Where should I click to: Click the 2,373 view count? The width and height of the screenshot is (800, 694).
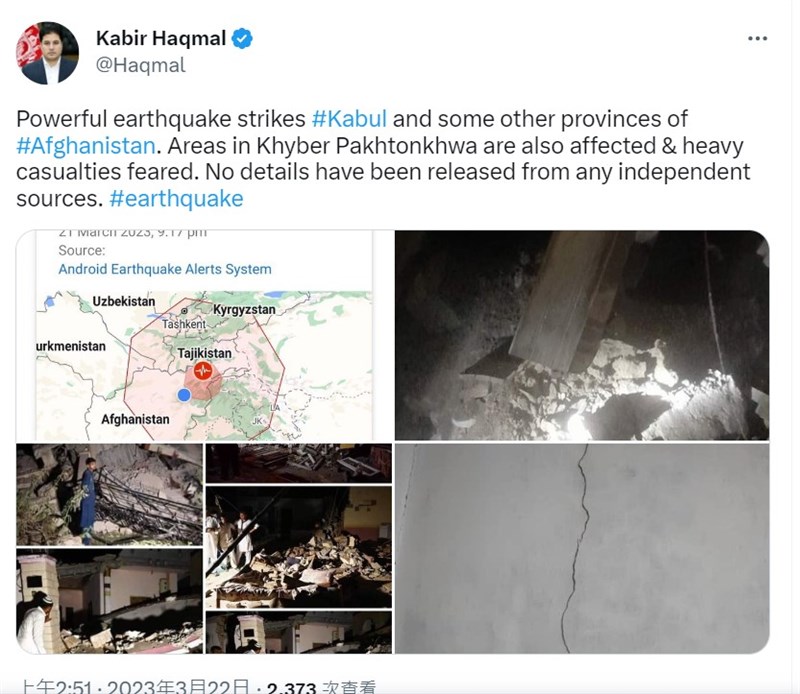(291, 687)
